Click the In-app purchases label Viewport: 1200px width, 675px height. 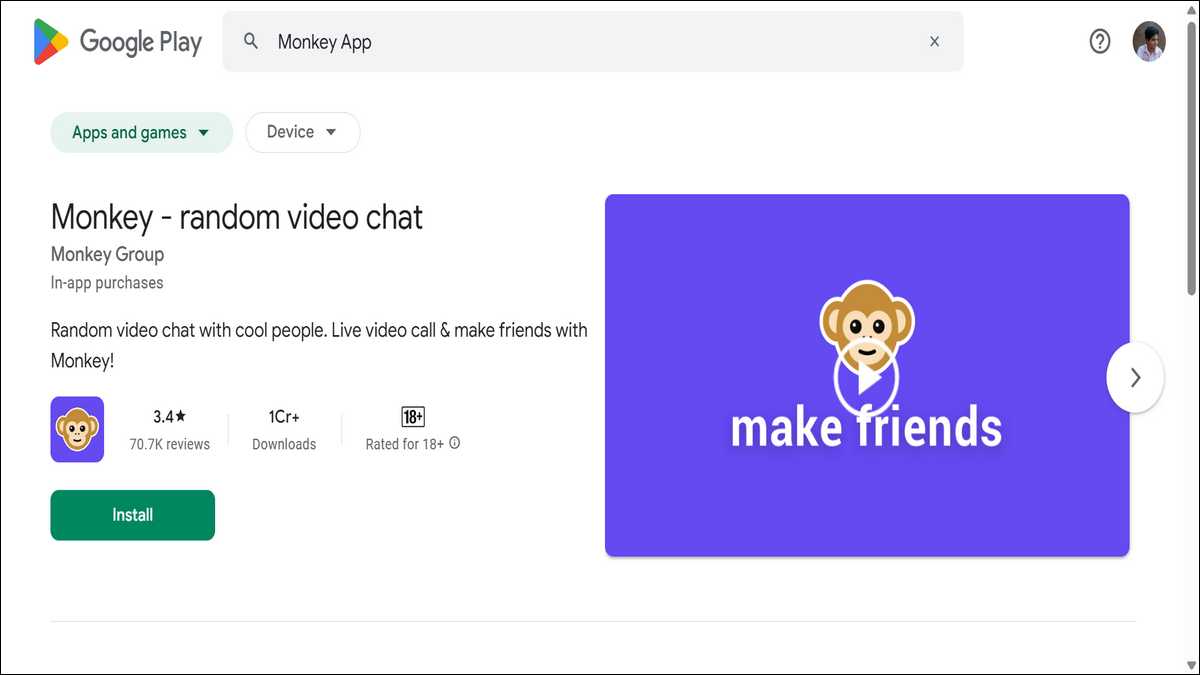[x=107, y=283]
